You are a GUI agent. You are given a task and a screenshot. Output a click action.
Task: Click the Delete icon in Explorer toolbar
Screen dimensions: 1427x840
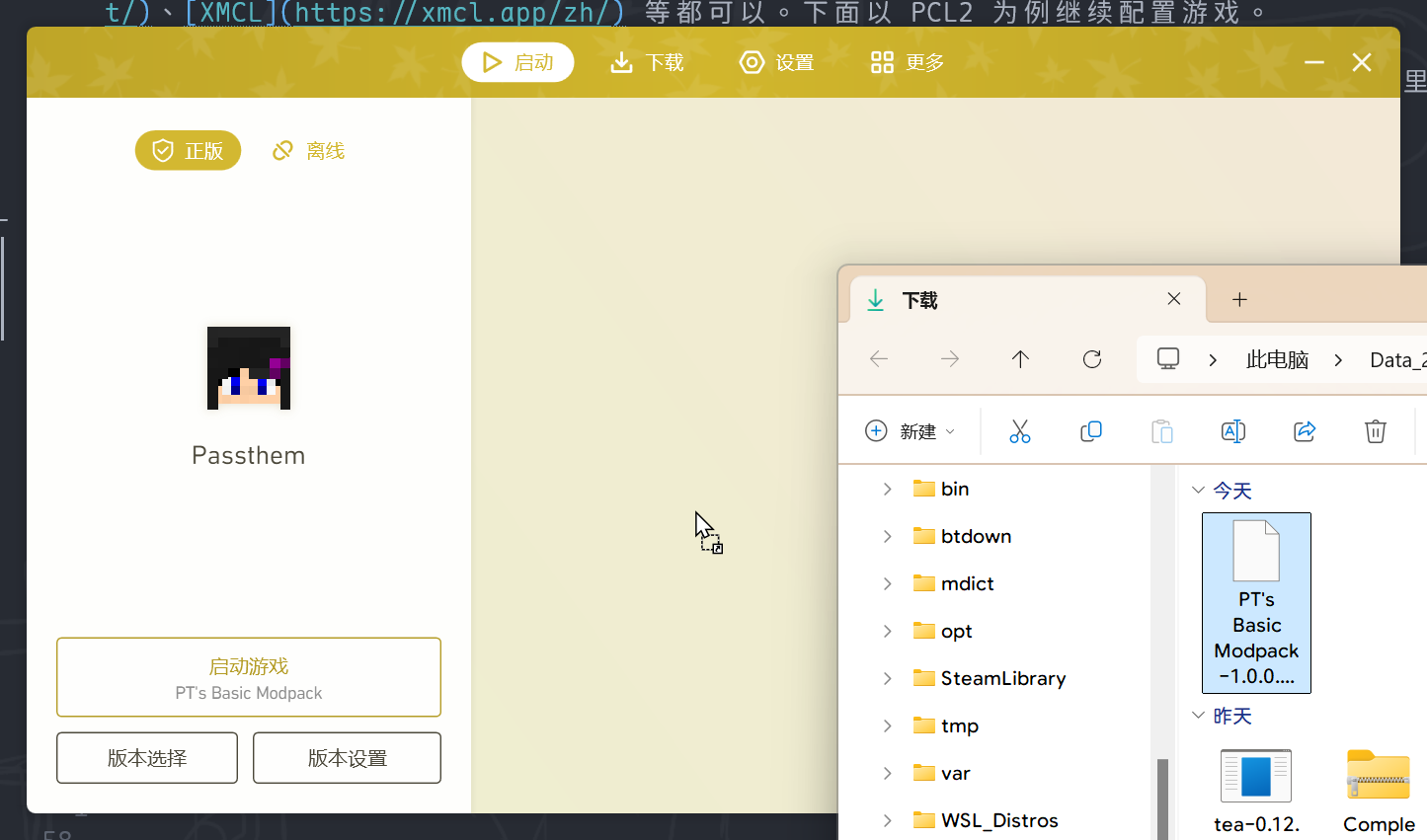[x=1375, y=431]
